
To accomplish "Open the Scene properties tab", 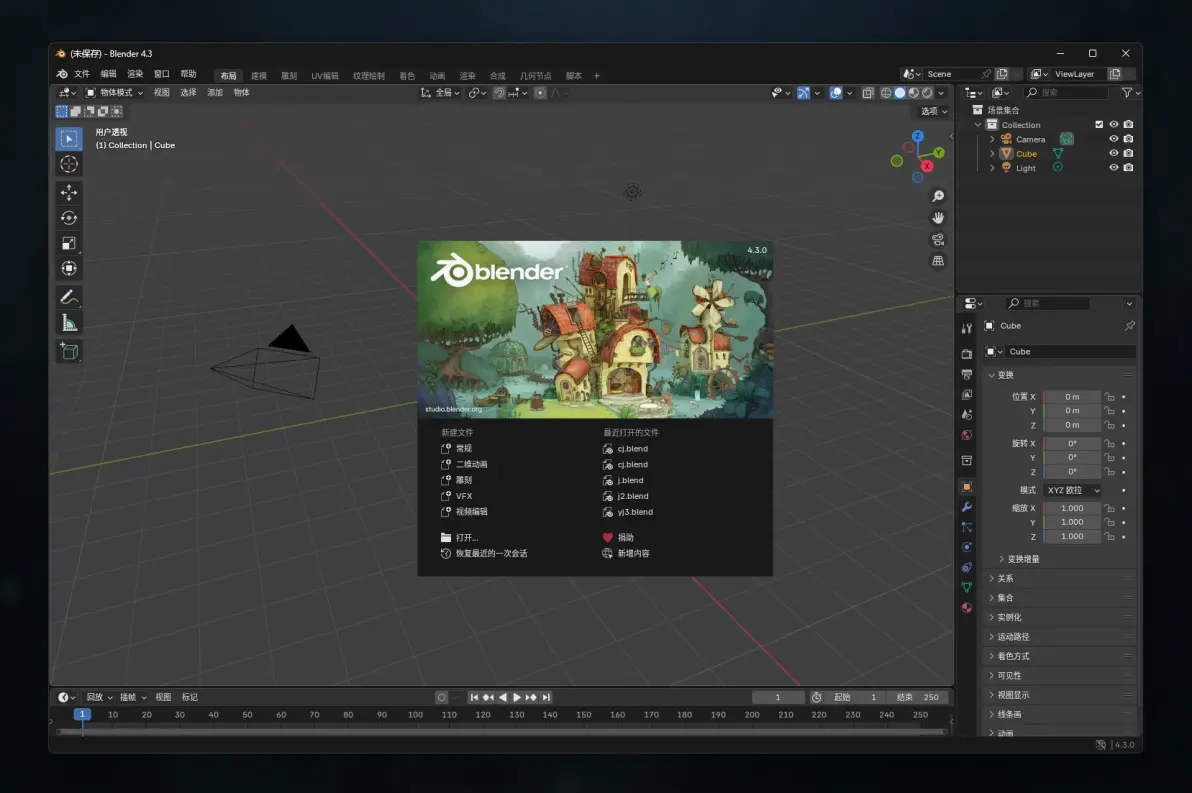I will pos(967,415).
